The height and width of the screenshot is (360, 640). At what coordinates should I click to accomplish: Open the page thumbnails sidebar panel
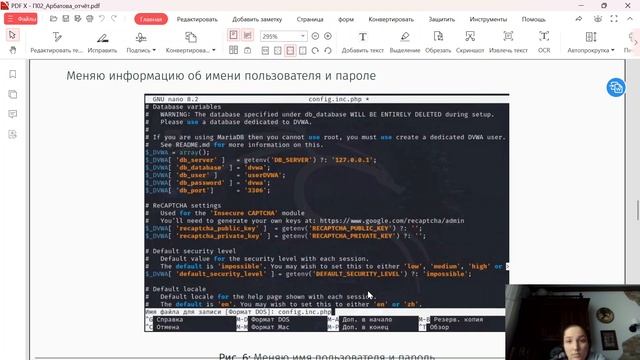click(x=13, y=94)
